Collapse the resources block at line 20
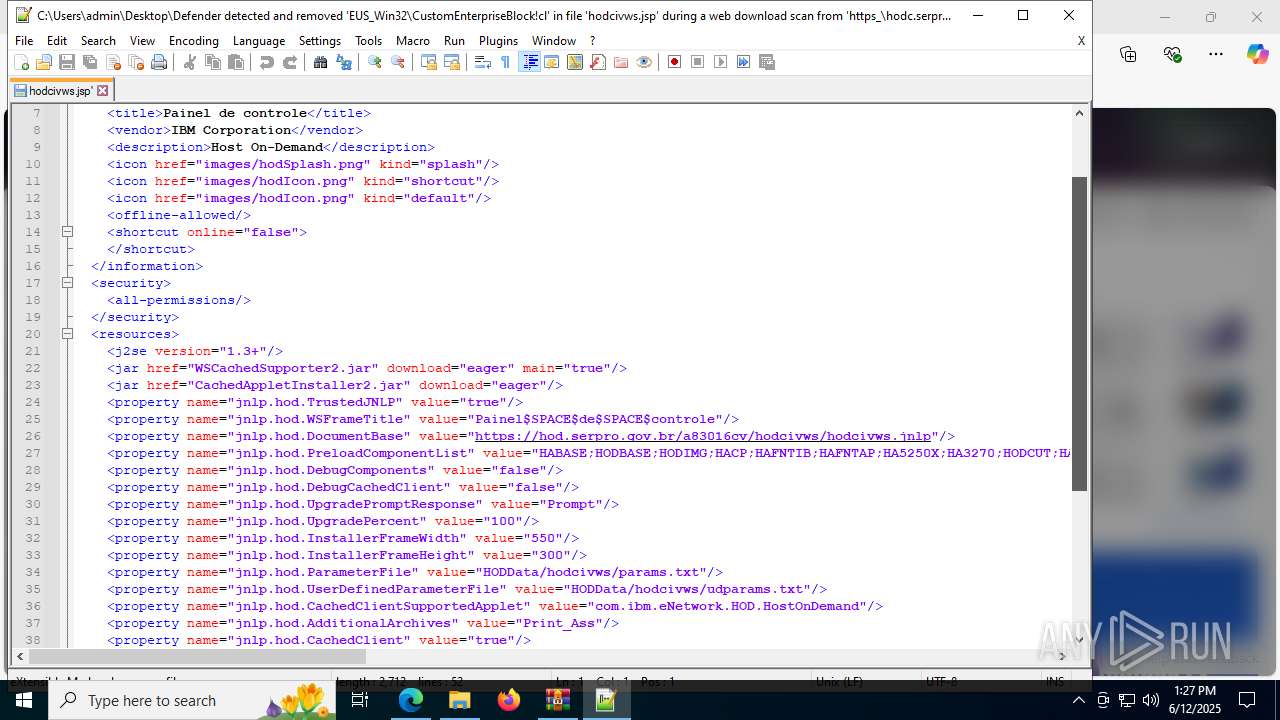Screen dimensions: 1280x720 (67, 334)
